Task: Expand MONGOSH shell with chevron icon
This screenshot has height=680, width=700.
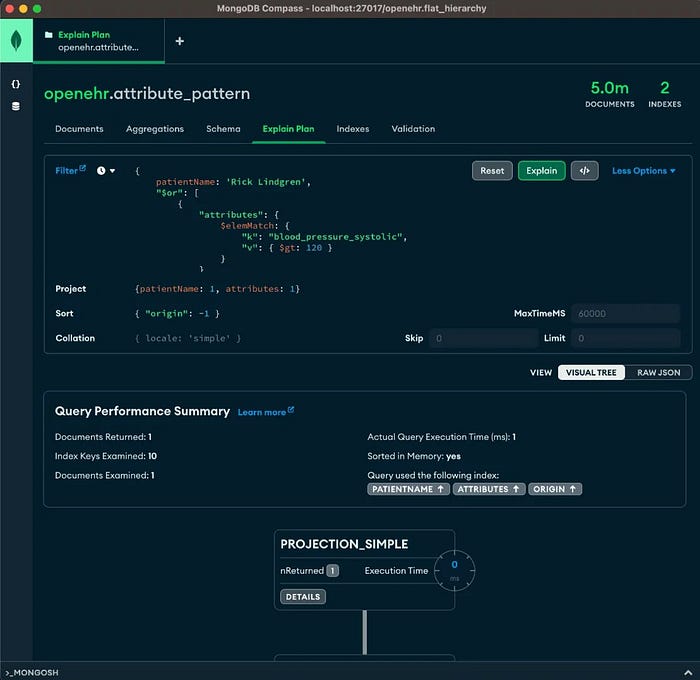Action: coord(688,672)
